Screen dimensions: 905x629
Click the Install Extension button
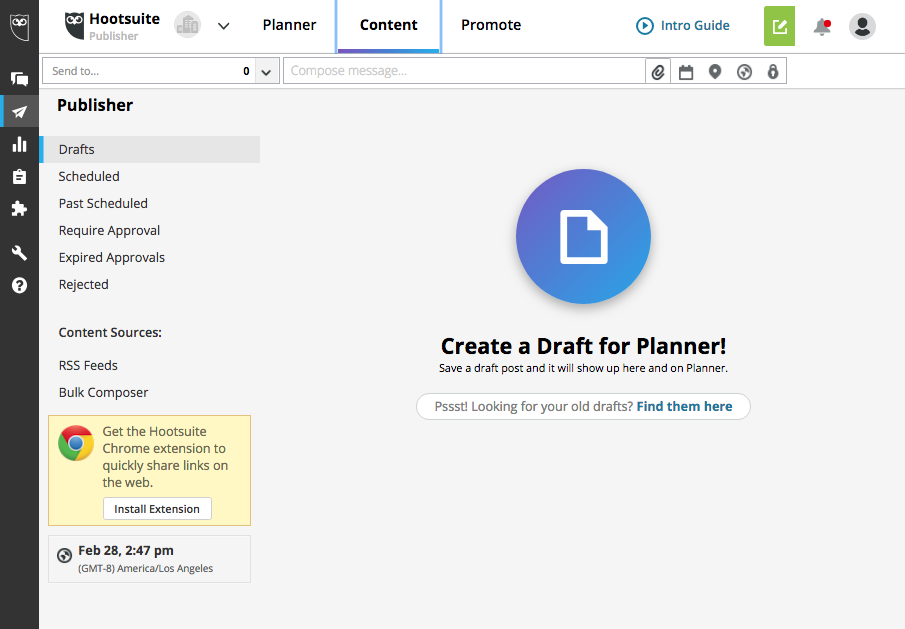click(x=157, y=508)
